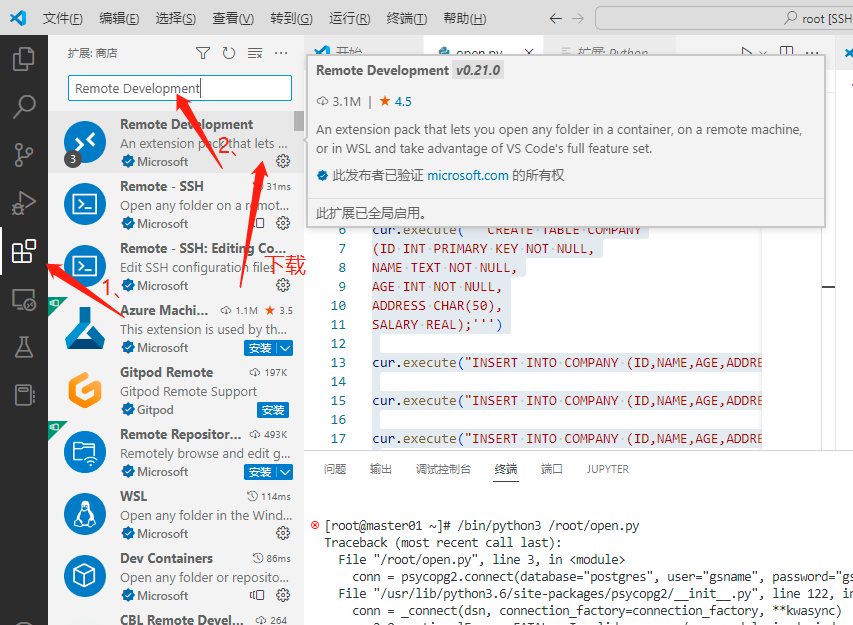Open microsoft.com publisher link
853x625 pixels.
tap(468, 175)
